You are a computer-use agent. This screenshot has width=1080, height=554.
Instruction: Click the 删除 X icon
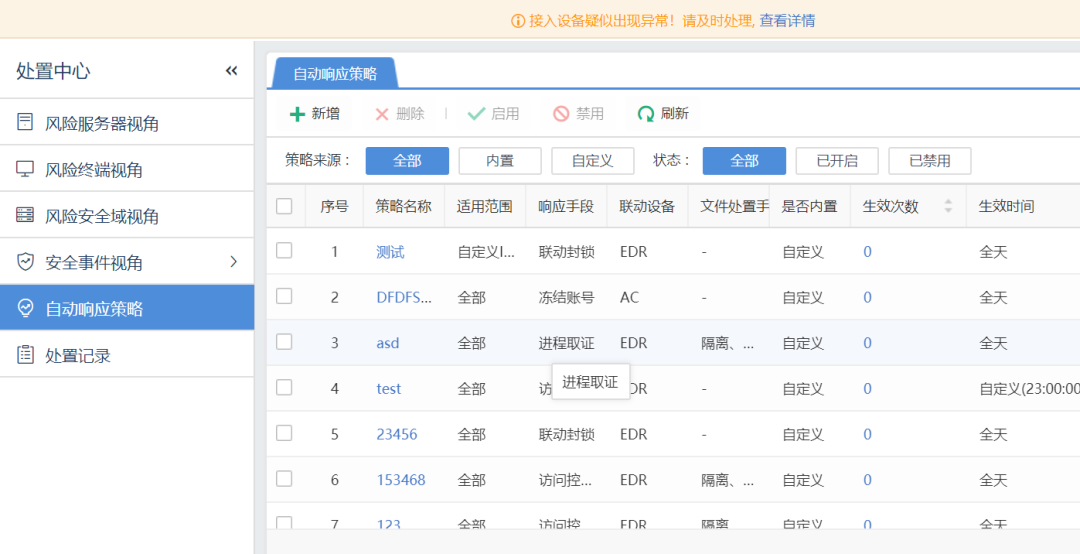[x=382, y=114]
